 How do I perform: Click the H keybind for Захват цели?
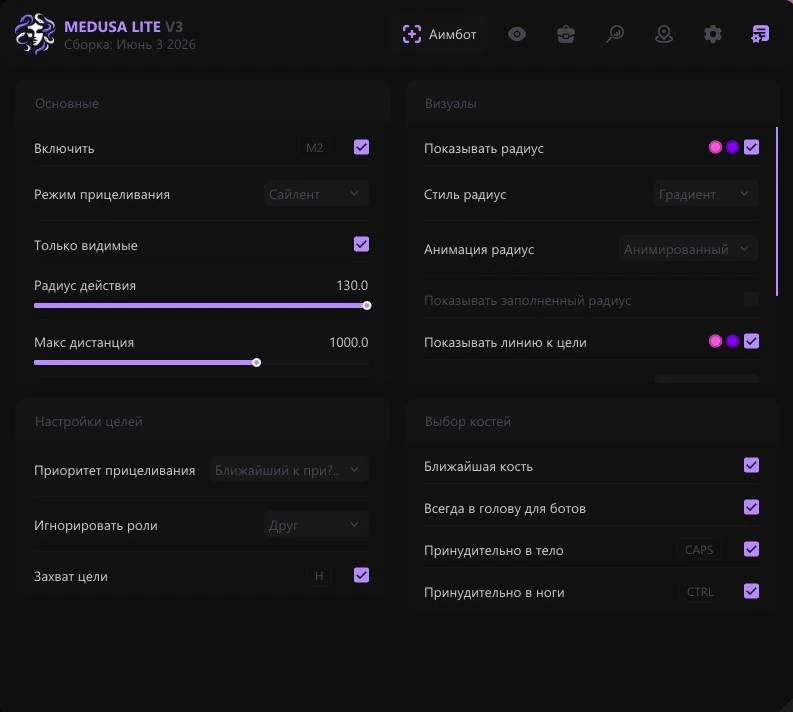319,575
